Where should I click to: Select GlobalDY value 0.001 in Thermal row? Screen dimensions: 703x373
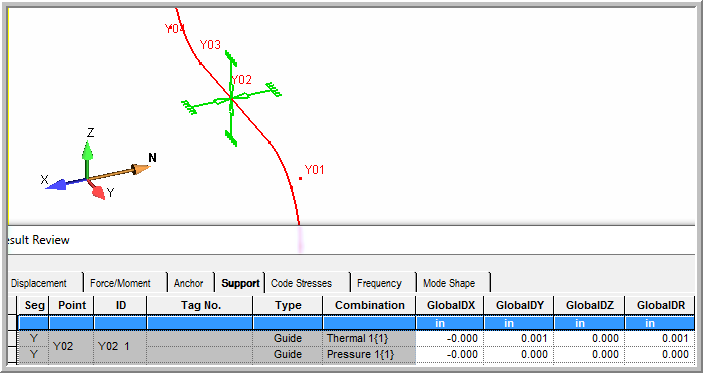click(x=519, y=338)
